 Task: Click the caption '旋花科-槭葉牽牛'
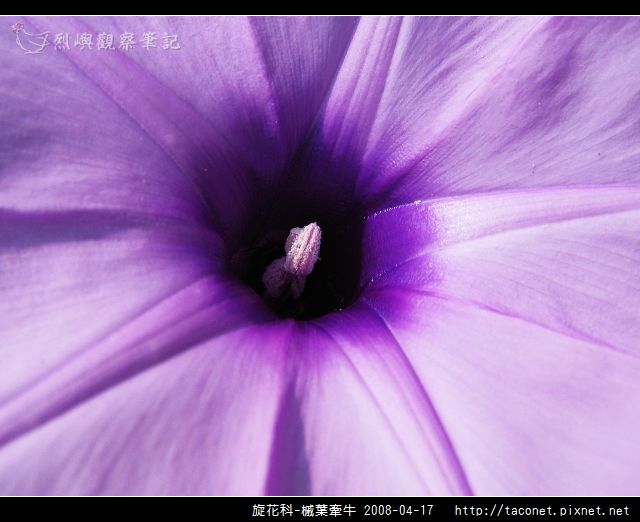(x=304, y=510)
